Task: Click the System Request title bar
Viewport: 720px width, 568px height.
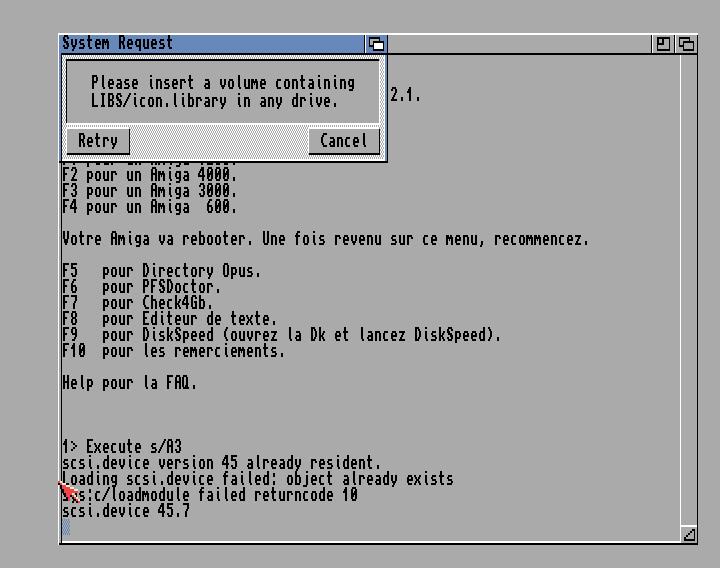Action: [x=212, y=44]
